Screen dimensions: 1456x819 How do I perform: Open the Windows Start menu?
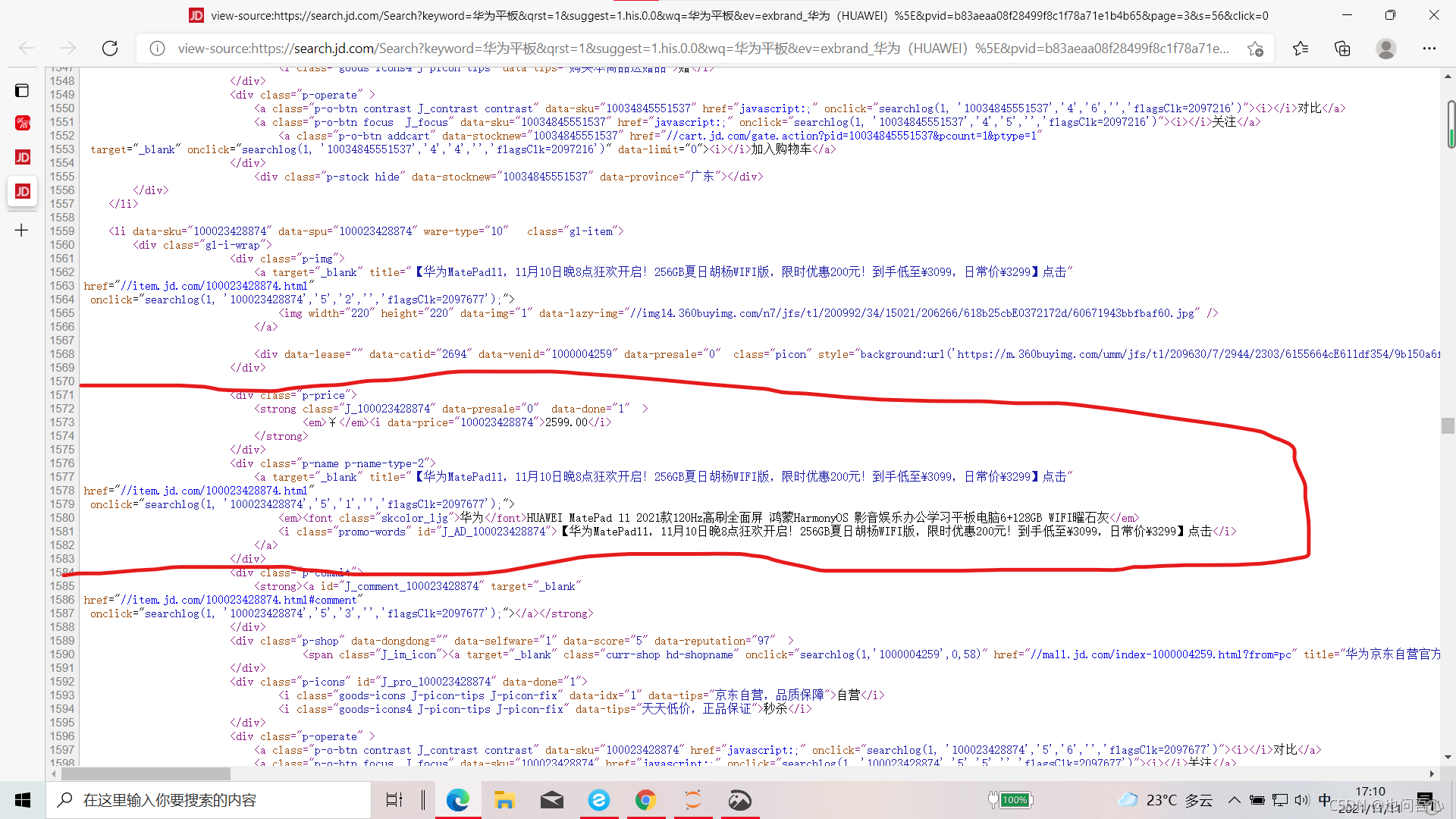23,800
